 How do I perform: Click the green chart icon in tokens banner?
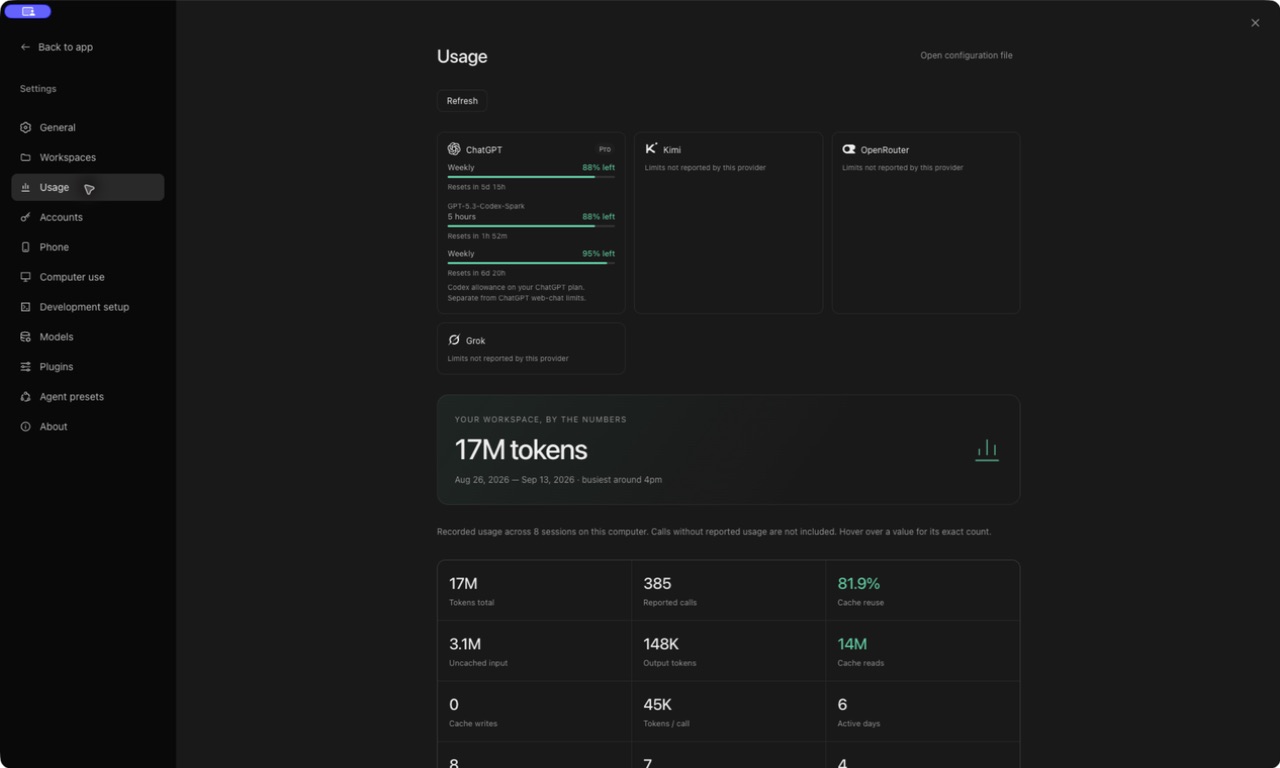(x=987, y=450)
